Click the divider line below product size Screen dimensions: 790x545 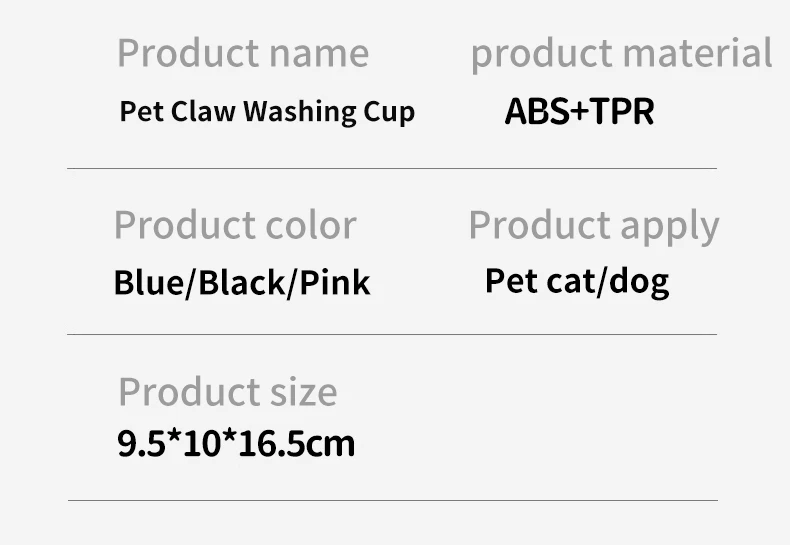(393, 501)
